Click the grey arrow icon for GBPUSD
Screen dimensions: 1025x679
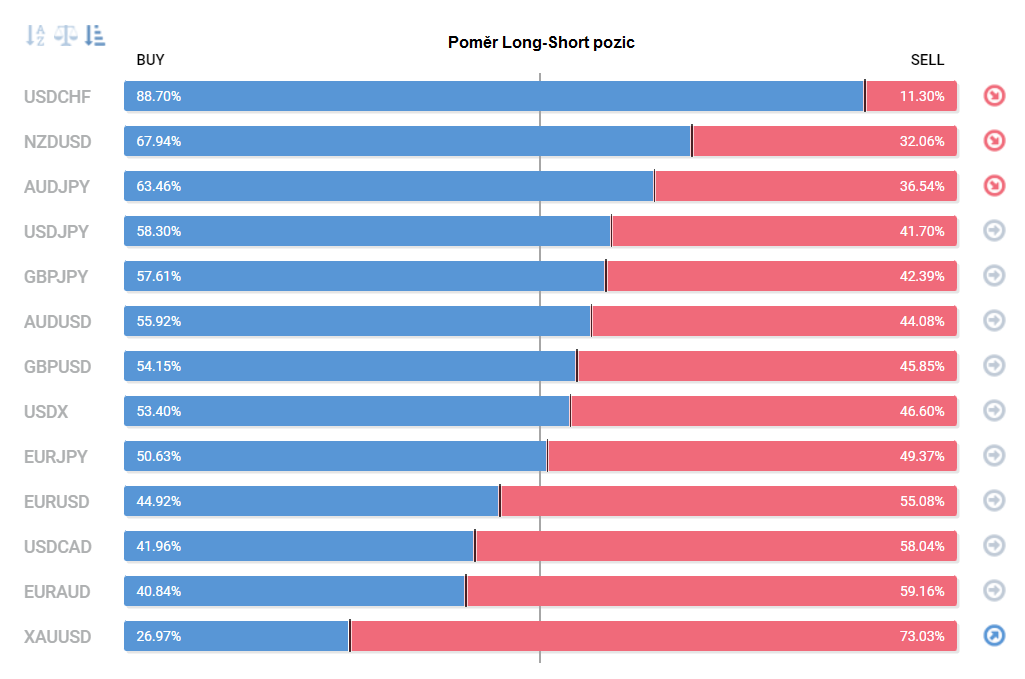point(994,366)
